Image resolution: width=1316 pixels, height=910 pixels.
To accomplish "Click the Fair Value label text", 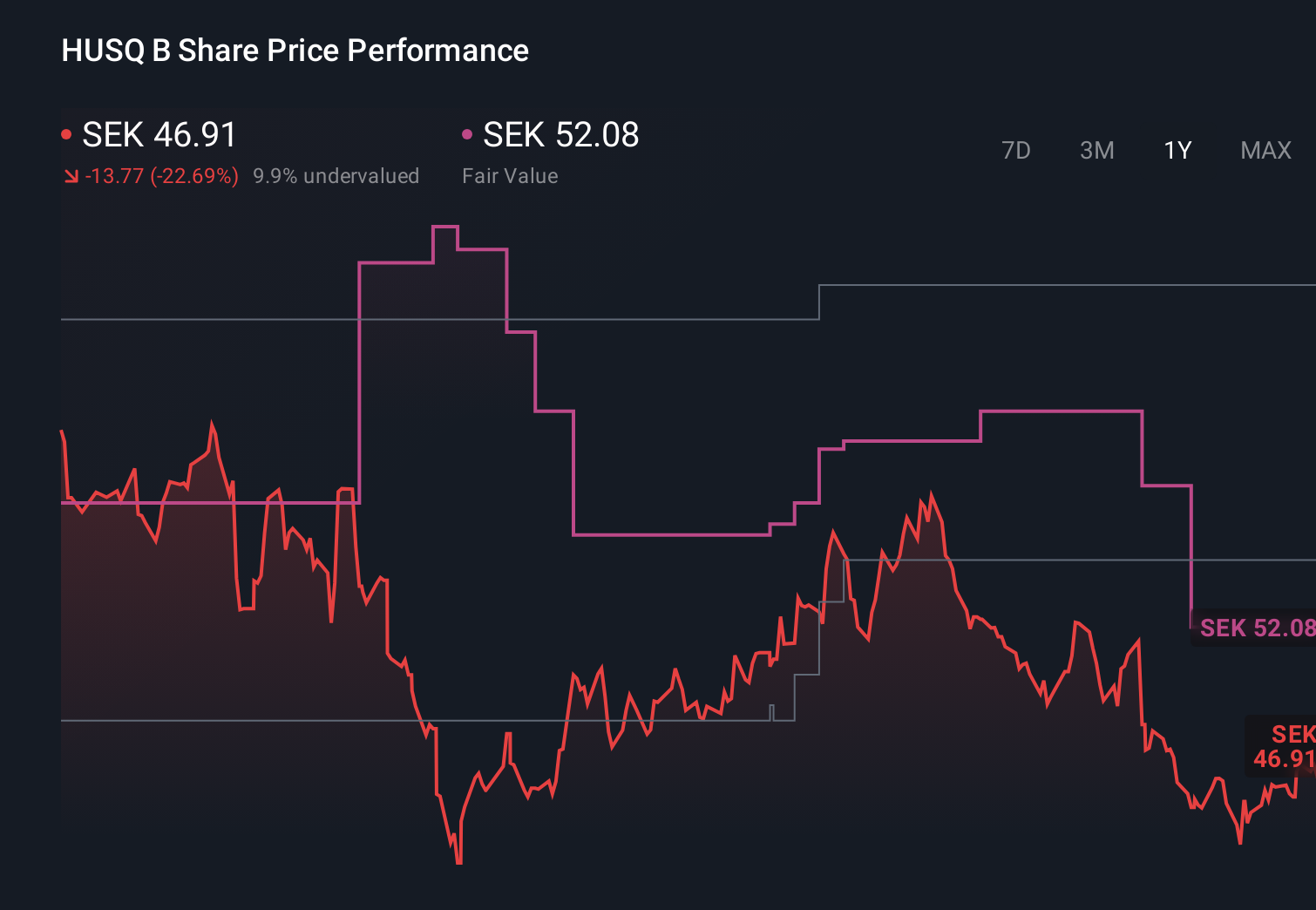I will tap(511, 175).
